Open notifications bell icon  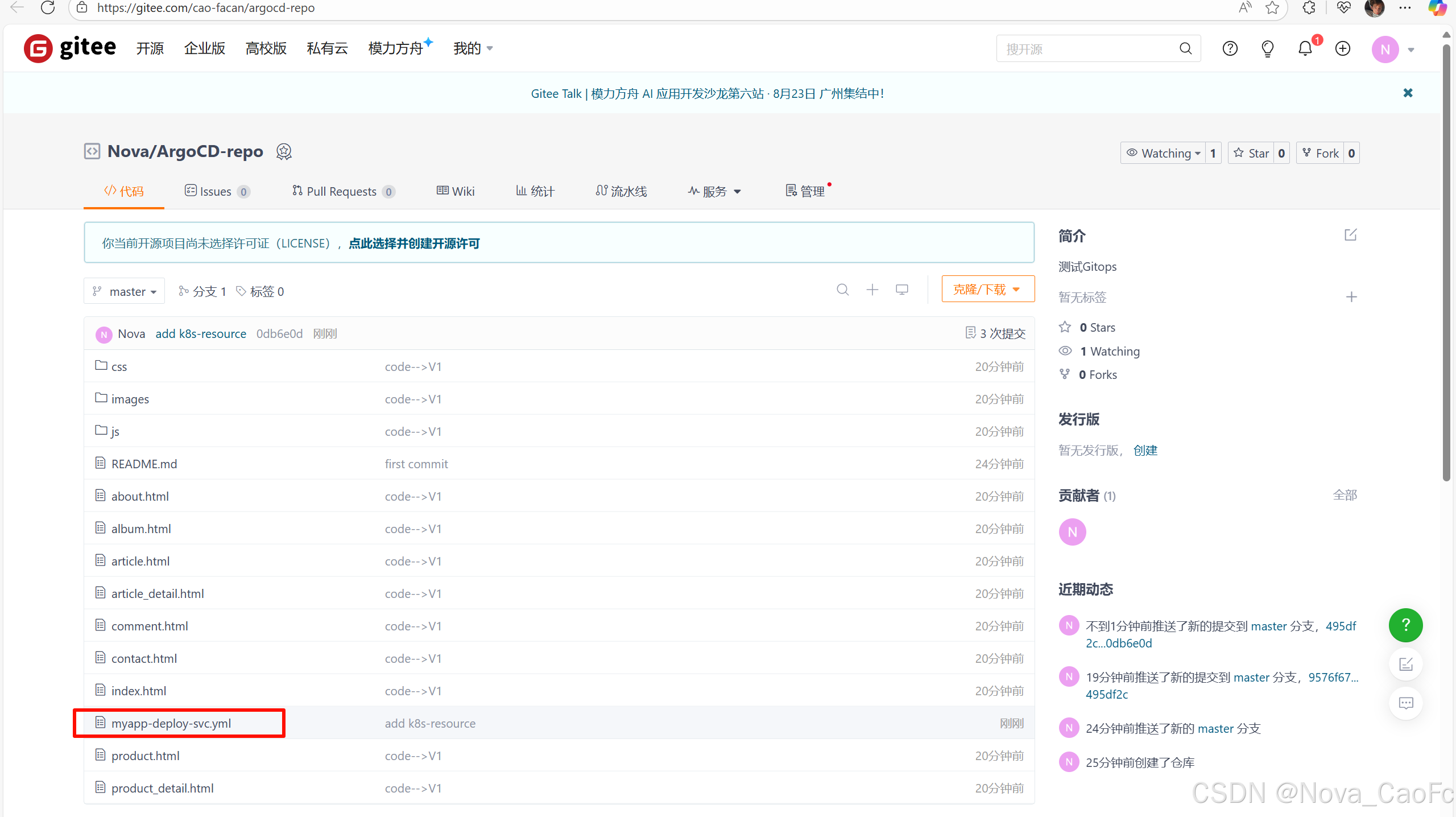pos(1305,48)
